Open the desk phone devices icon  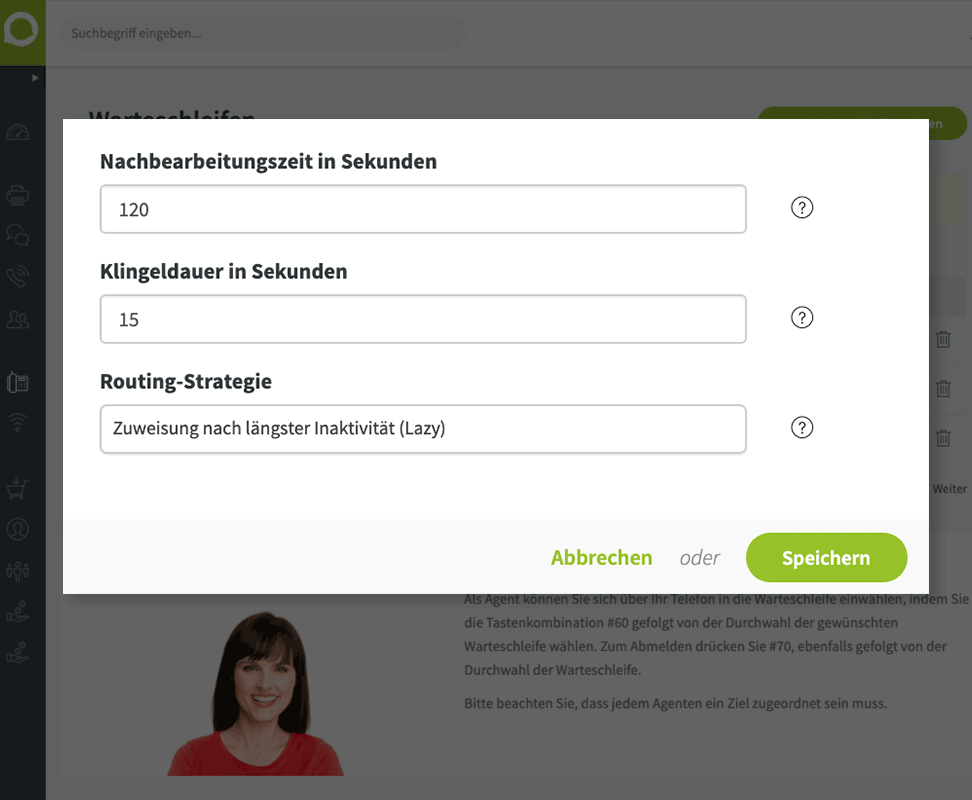[x=18, y=382]
